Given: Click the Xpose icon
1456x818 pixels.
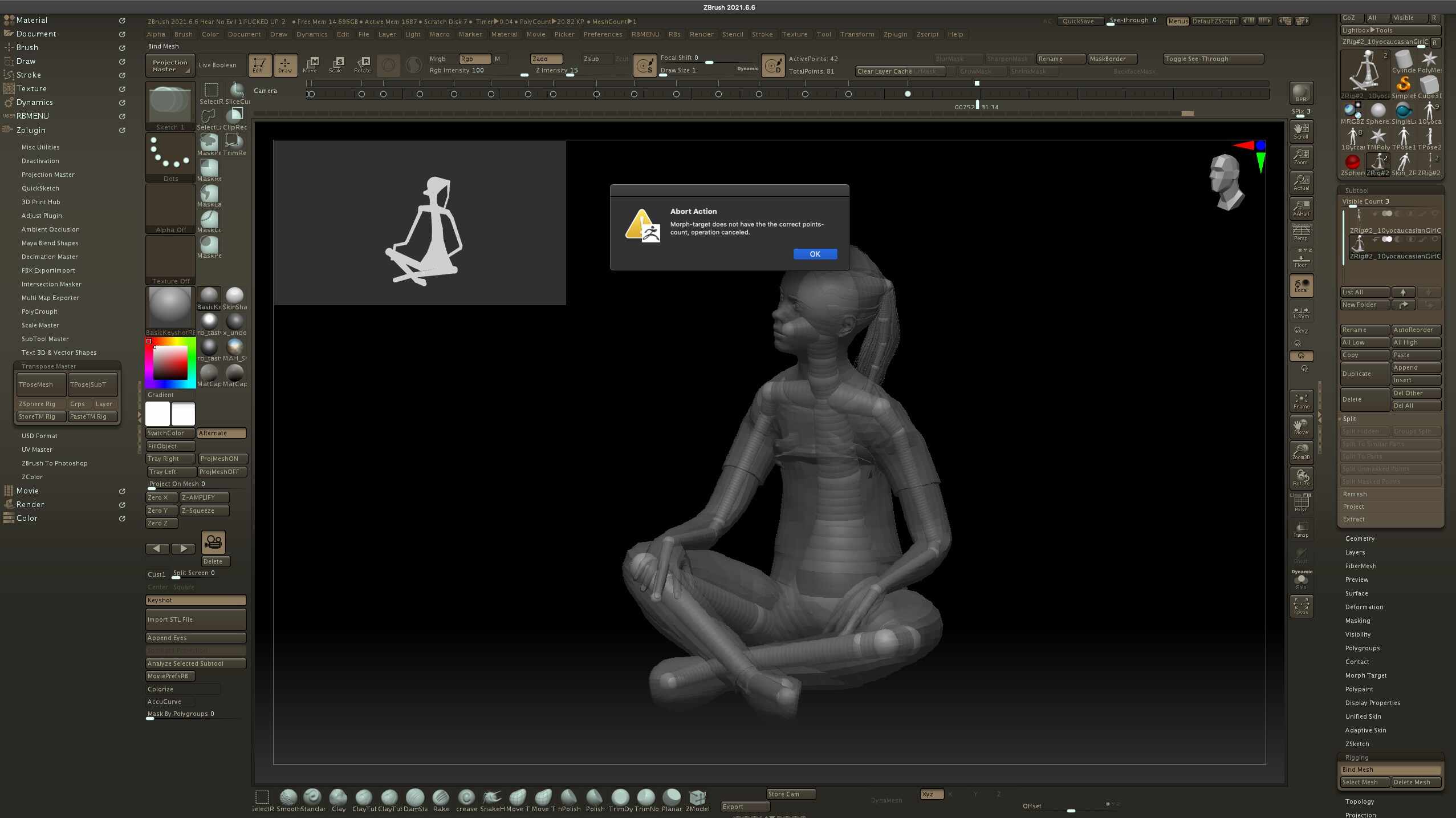Looking at the screenshot, I should coord(1301,606).
